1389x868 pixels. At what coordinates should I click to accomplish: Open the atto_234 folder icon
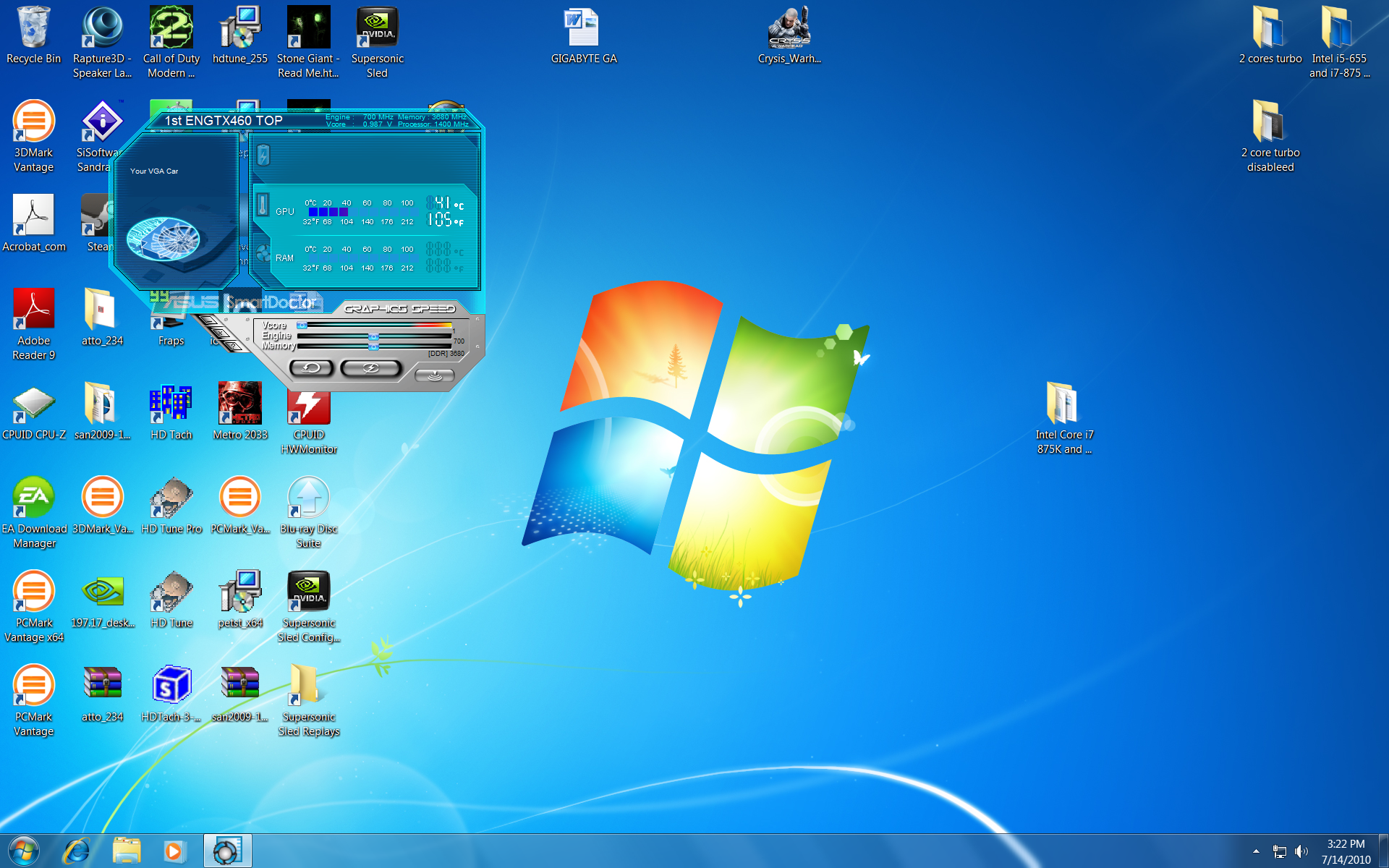click(x=102, y=317)
